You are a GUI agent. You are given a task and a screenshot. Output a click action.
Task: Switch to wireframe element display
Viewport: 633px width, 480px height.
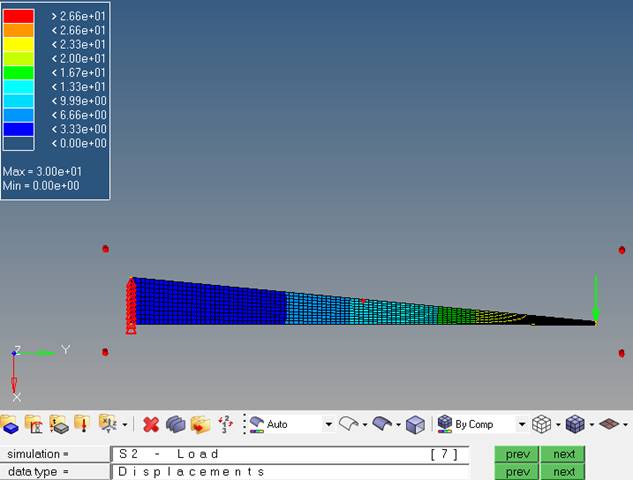click(541, 425)
